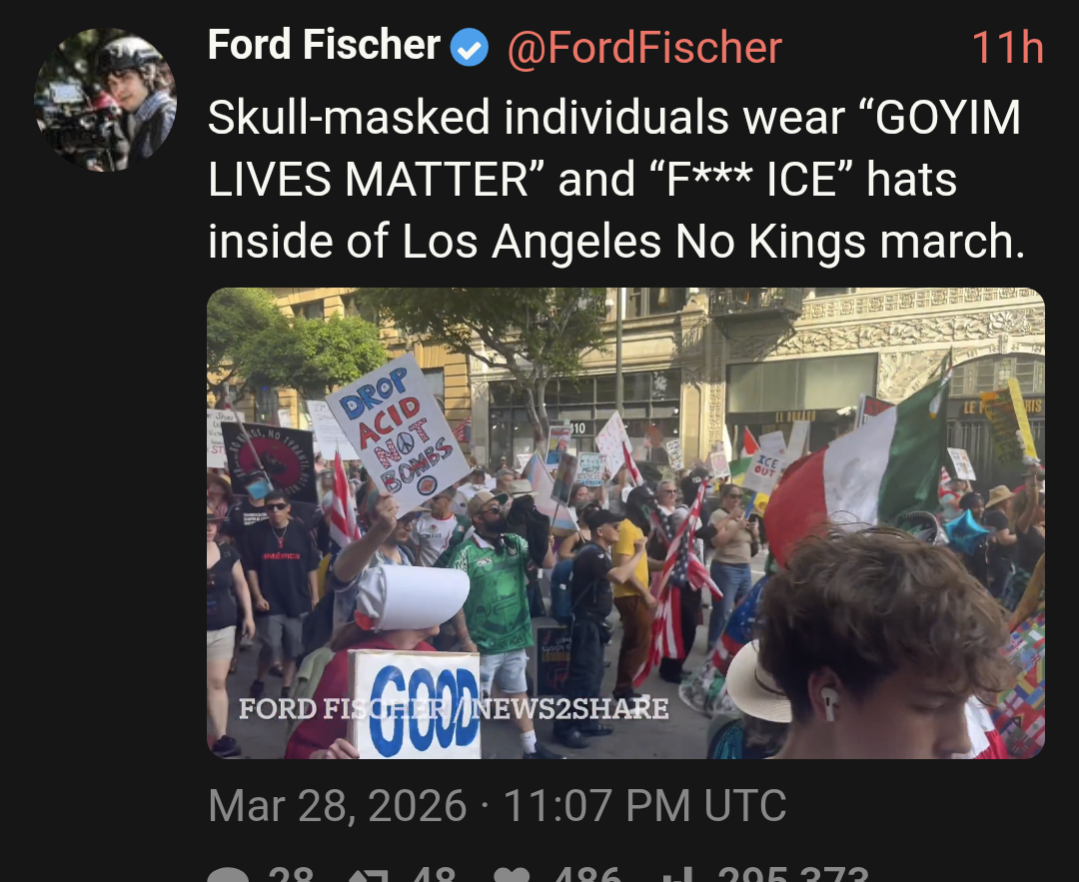Click the reply count 28
This screenshot has width=1079, height=882.
pos(291,874)
